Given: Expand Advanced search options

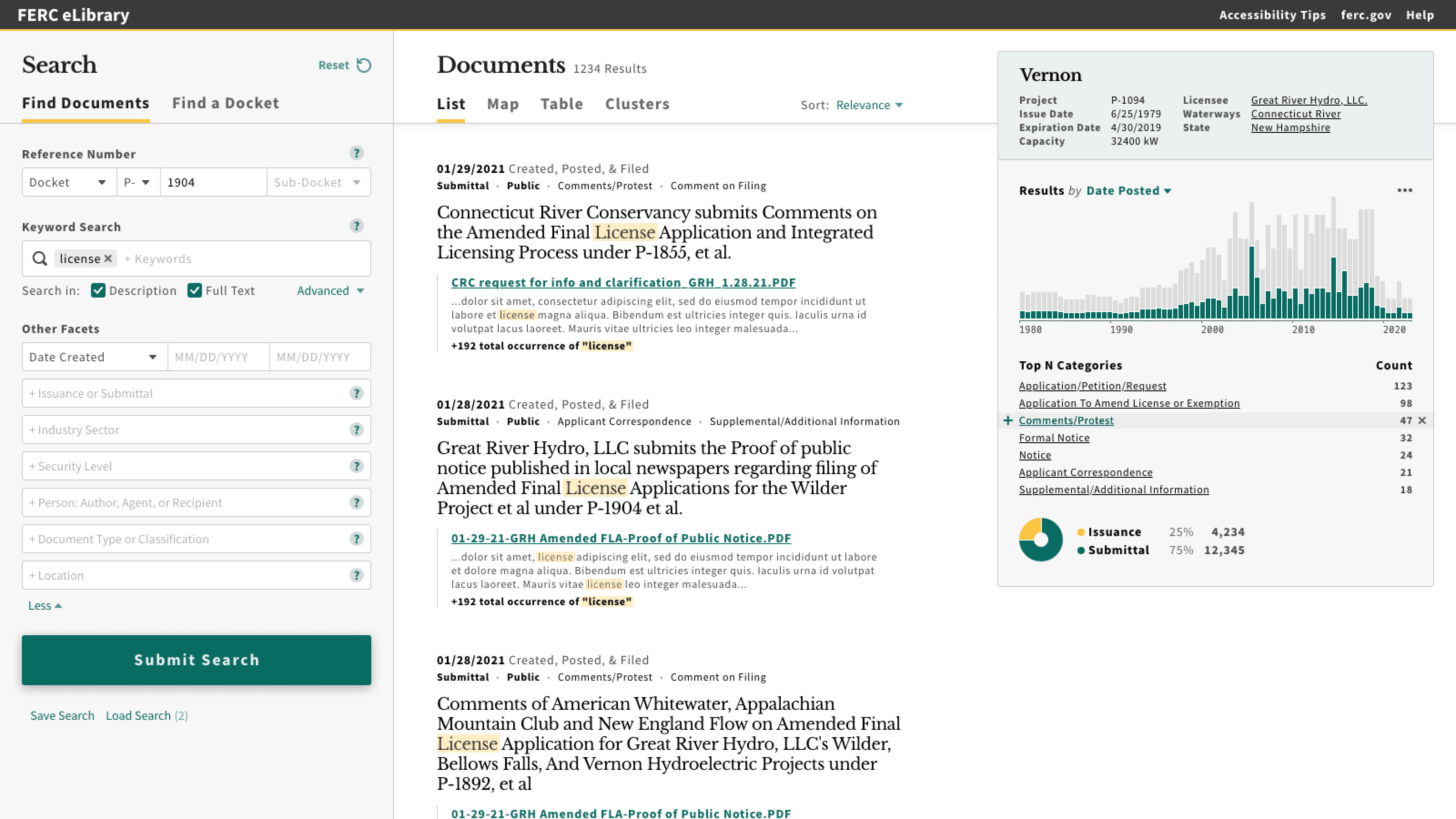Looking at the screenshot, I should pyautogui.click(x=331, y=291).
